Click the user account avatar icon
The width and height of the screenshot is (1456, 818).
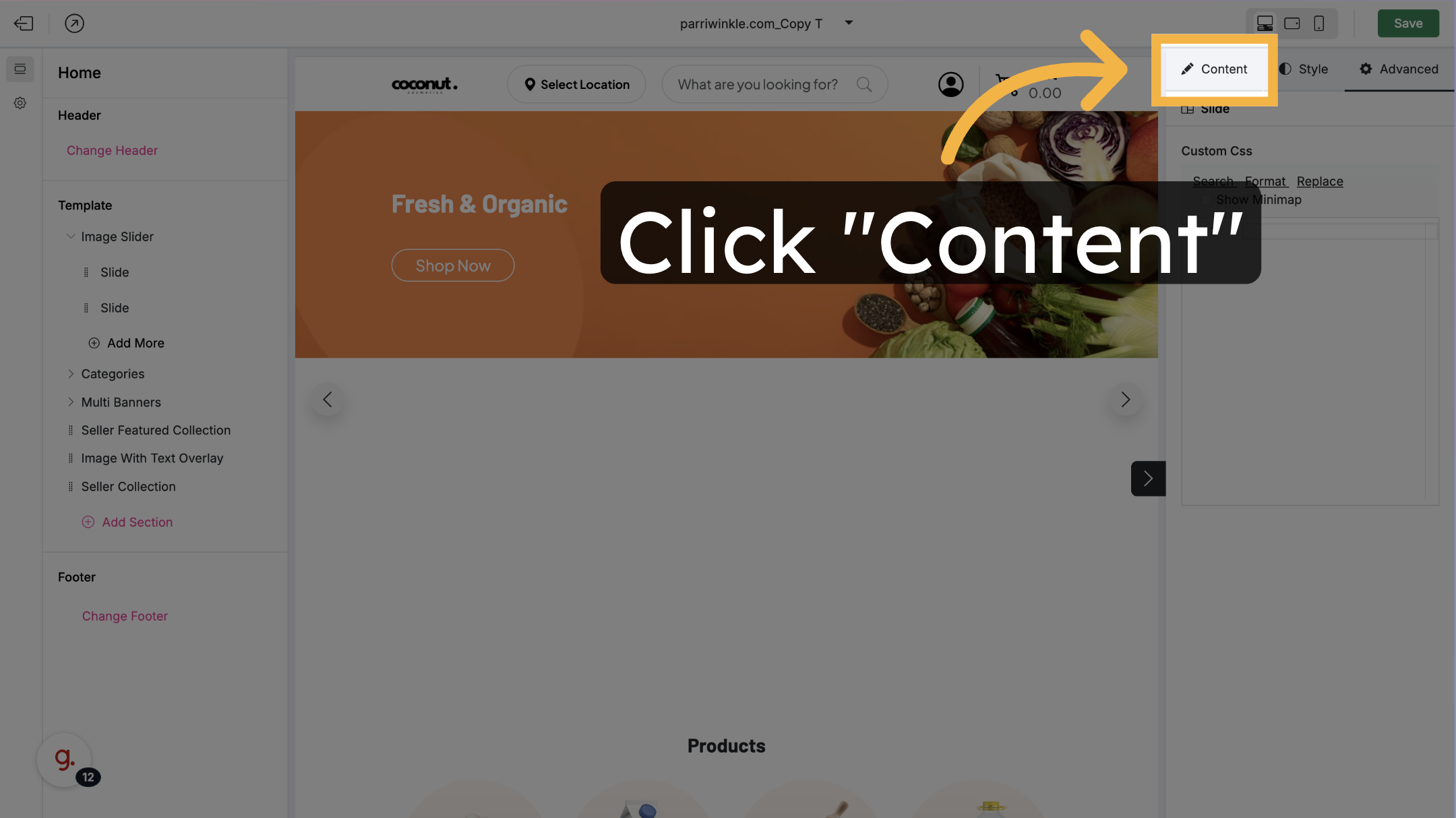click(x=950, y=84)
